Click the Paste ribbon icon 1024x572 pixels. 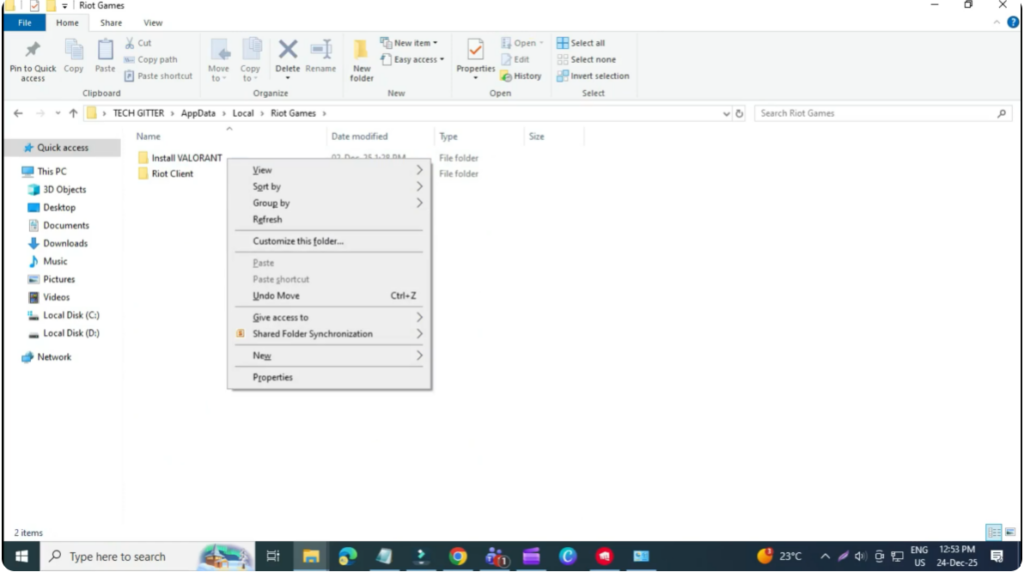105,50
